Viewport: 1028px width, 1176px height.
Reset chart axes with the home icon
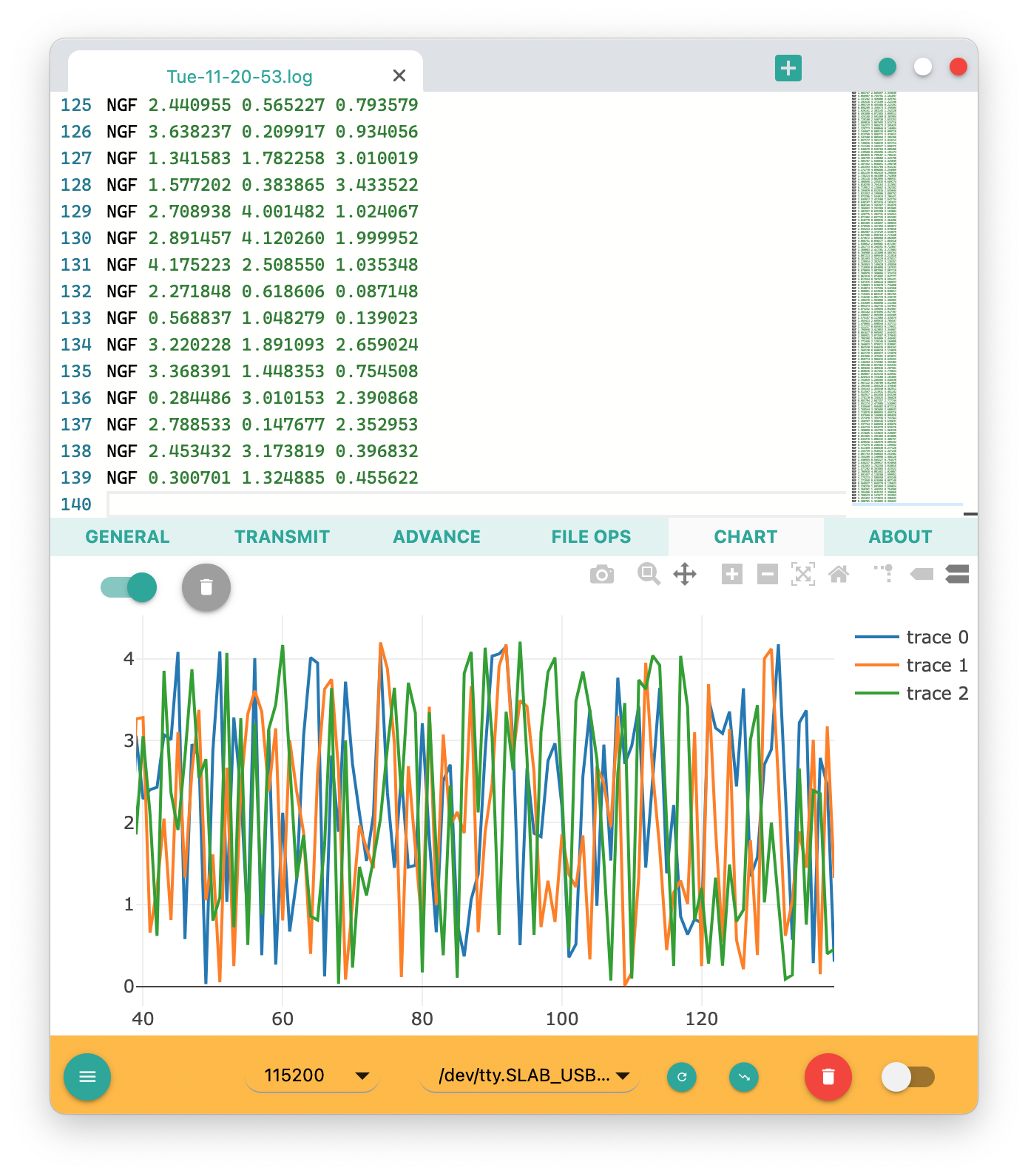coord(839,575)
